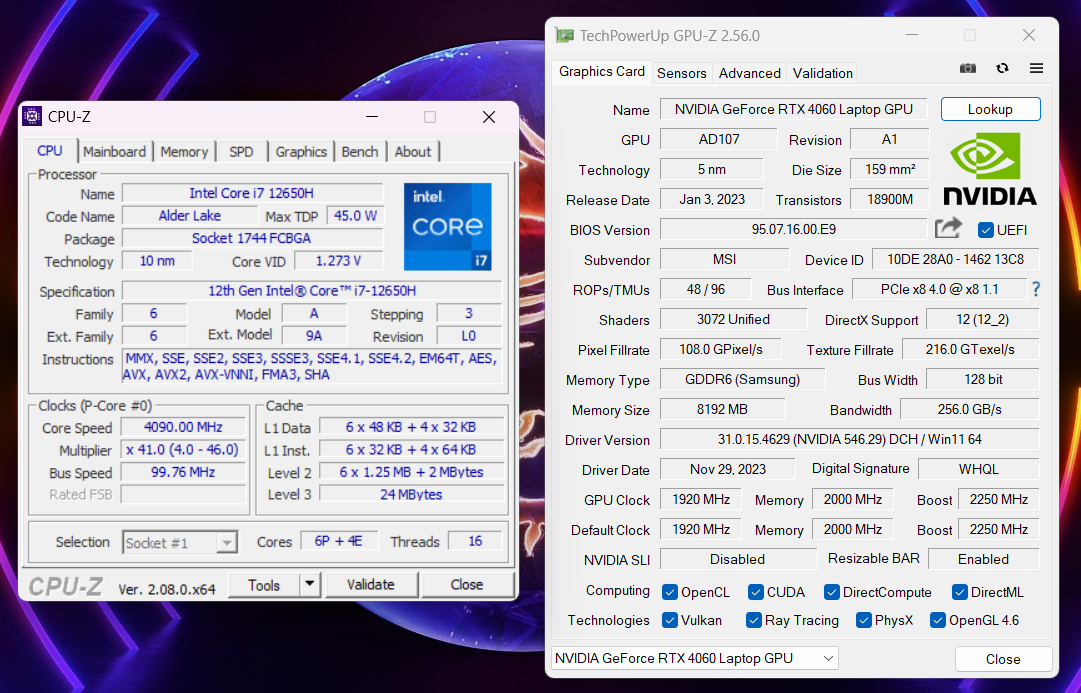
Task: Toggle the DirectML checkbox
Action: tap(960, 592)
